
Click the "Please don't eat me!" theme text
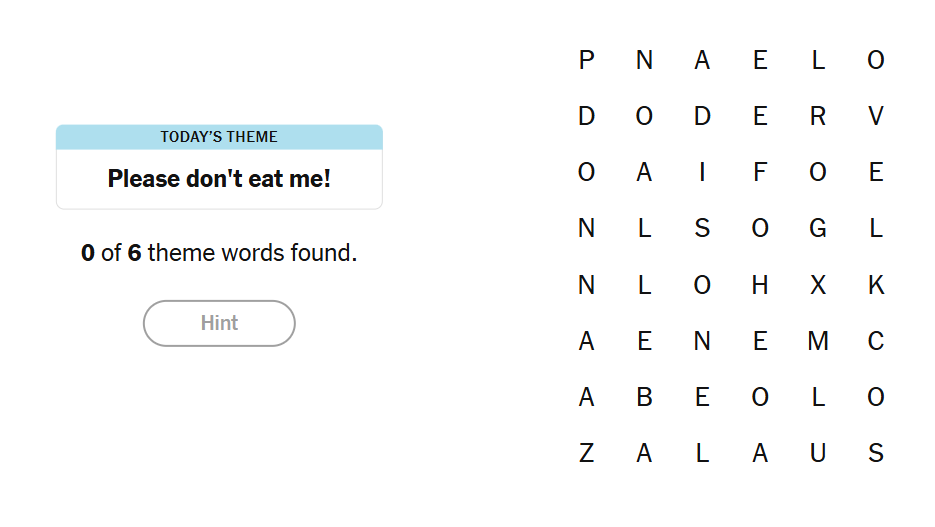coord(219,179)
